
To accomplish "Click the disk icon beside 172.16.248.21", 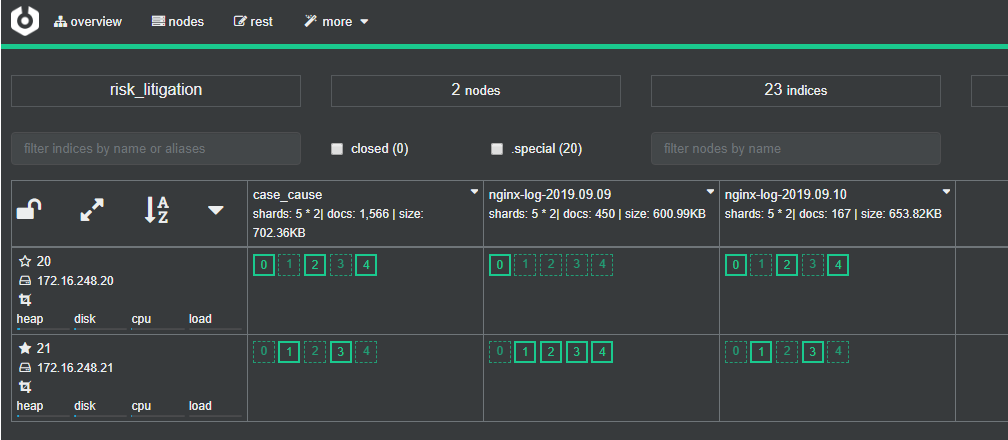I will tap(25, 368).
